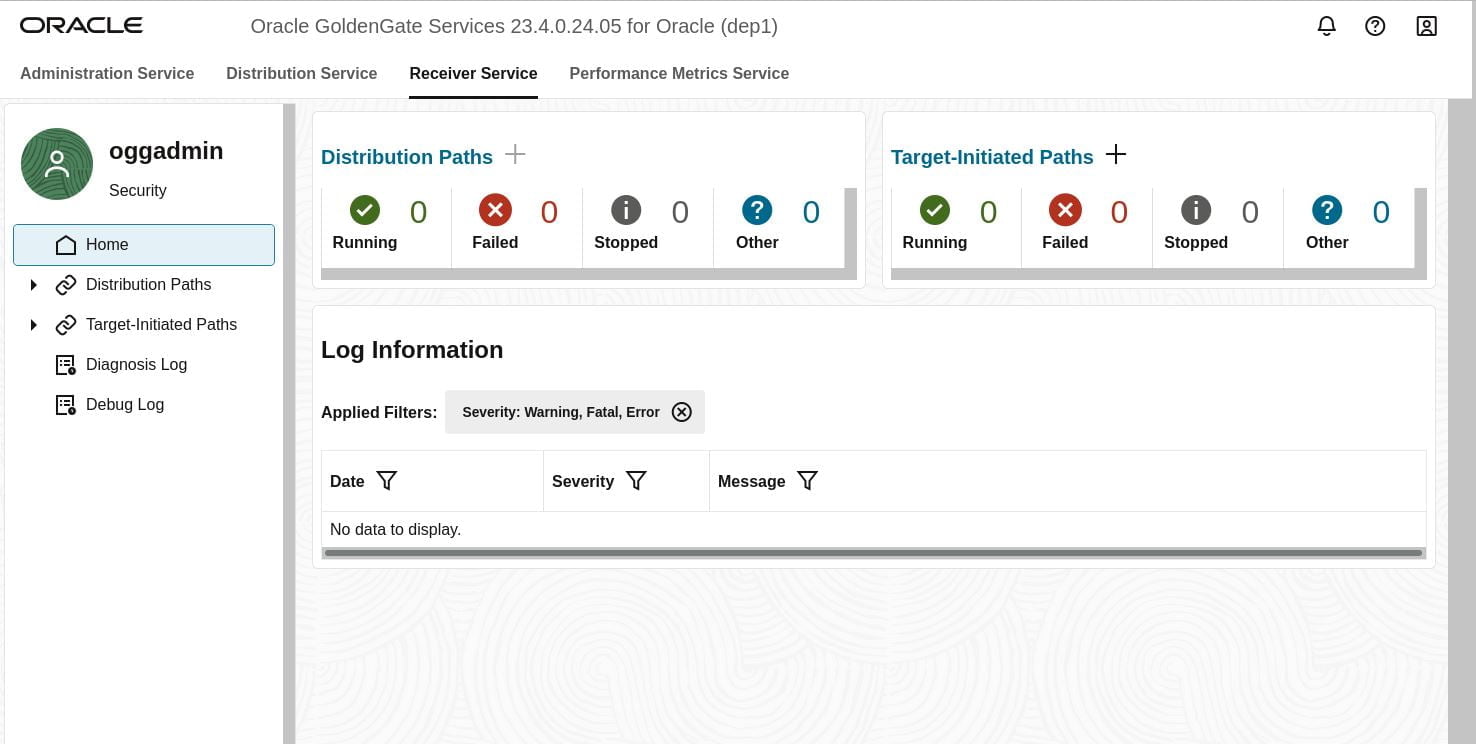The image size is (1476, 744).
Task: Click the Target-Initiated Paths card vertical scrollbar
Action: 1420,228
